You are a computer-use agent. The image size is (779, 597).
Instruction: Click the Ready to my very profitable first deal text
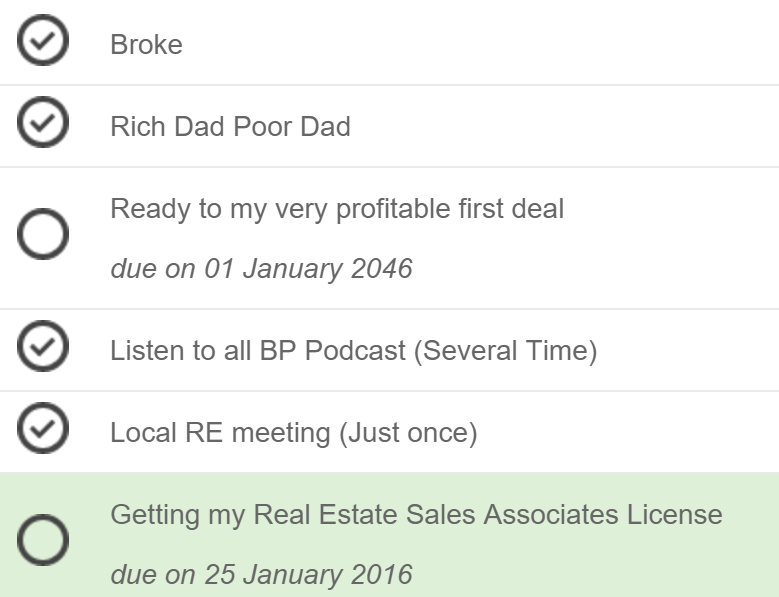[336, 209]
